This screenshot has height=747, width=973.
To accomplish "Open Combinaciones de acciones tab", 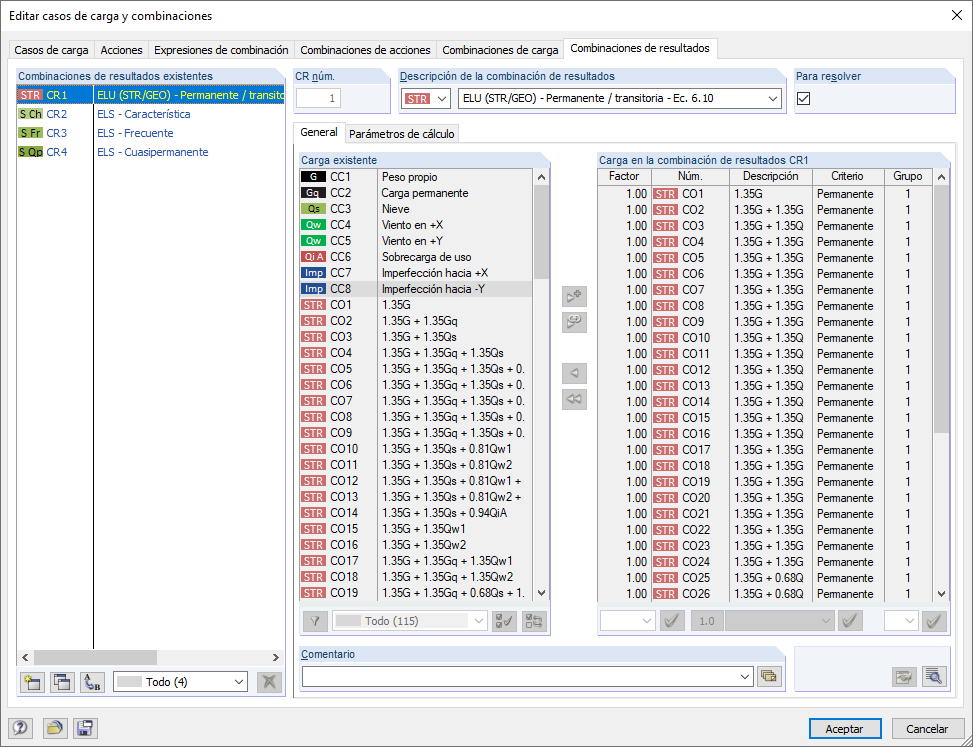I will tap(365, 50).
